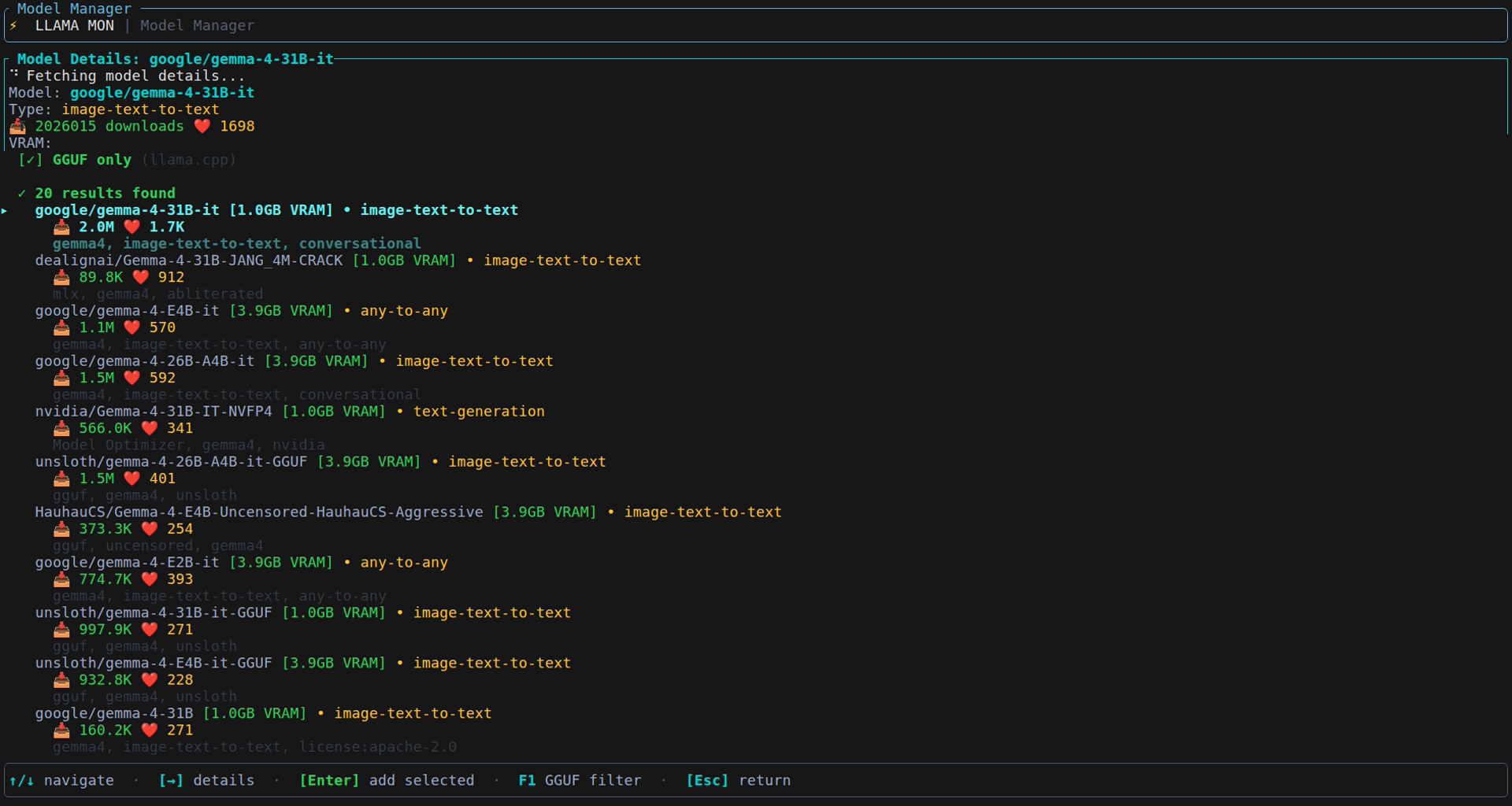Select the Model Manager breadcrumb in header
Viewport: 1512px width, 806px height.
[x=197, y=26]
